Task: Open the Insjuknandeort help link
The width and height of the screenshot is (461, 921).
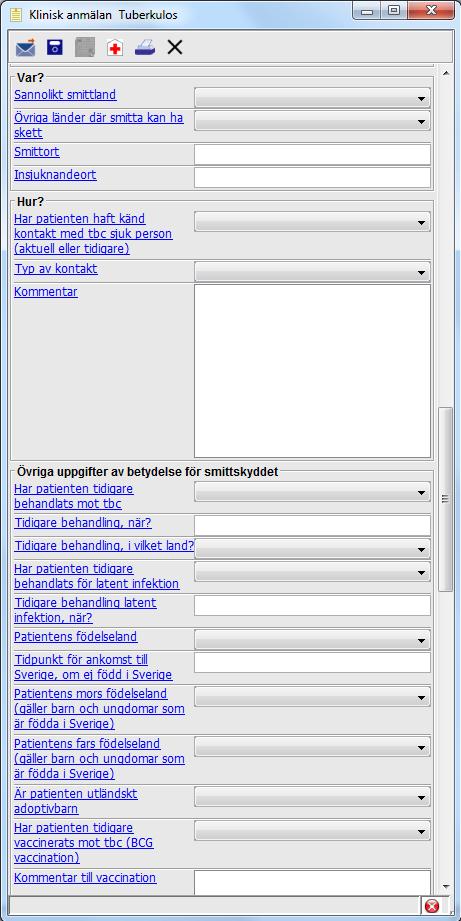Action: [x=55, y=174]
